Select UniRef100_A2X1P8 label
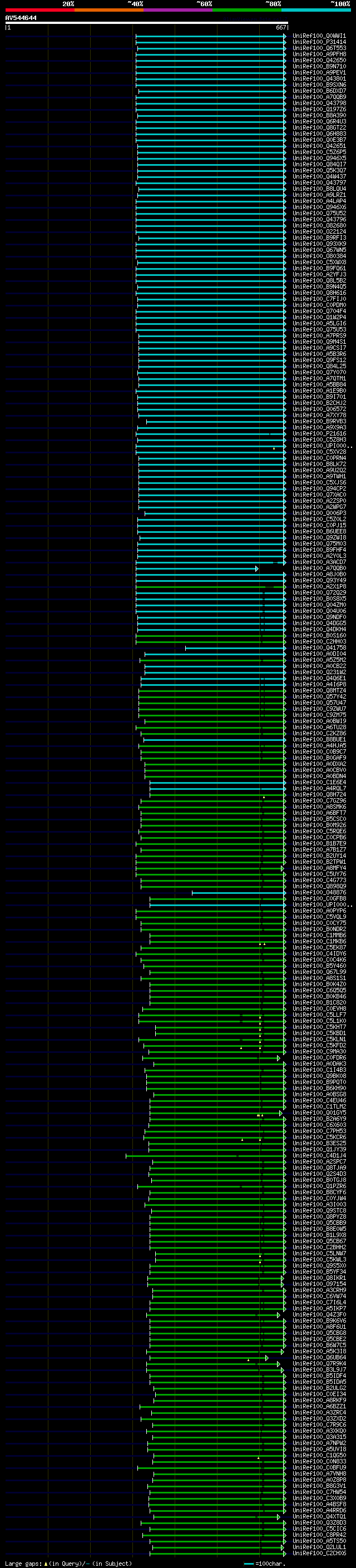This screenshot has width=356, height=1568. (319, 586)
